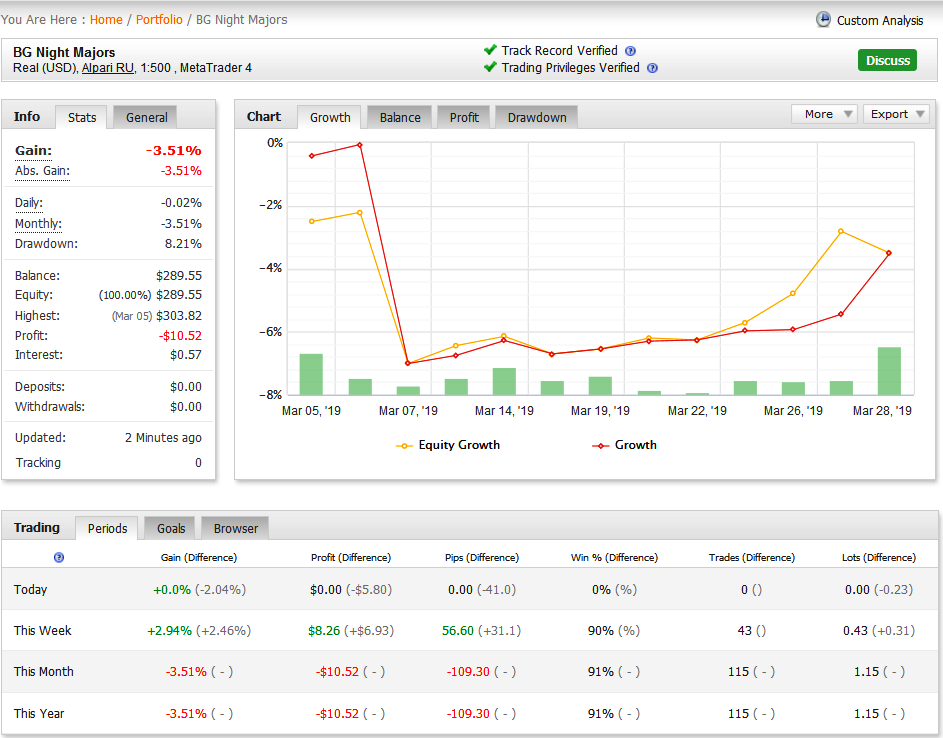Click the Drawdown value 8.21%
Image resolution: width=943 pixels, height=738 pixels.
tap(183, 244)
